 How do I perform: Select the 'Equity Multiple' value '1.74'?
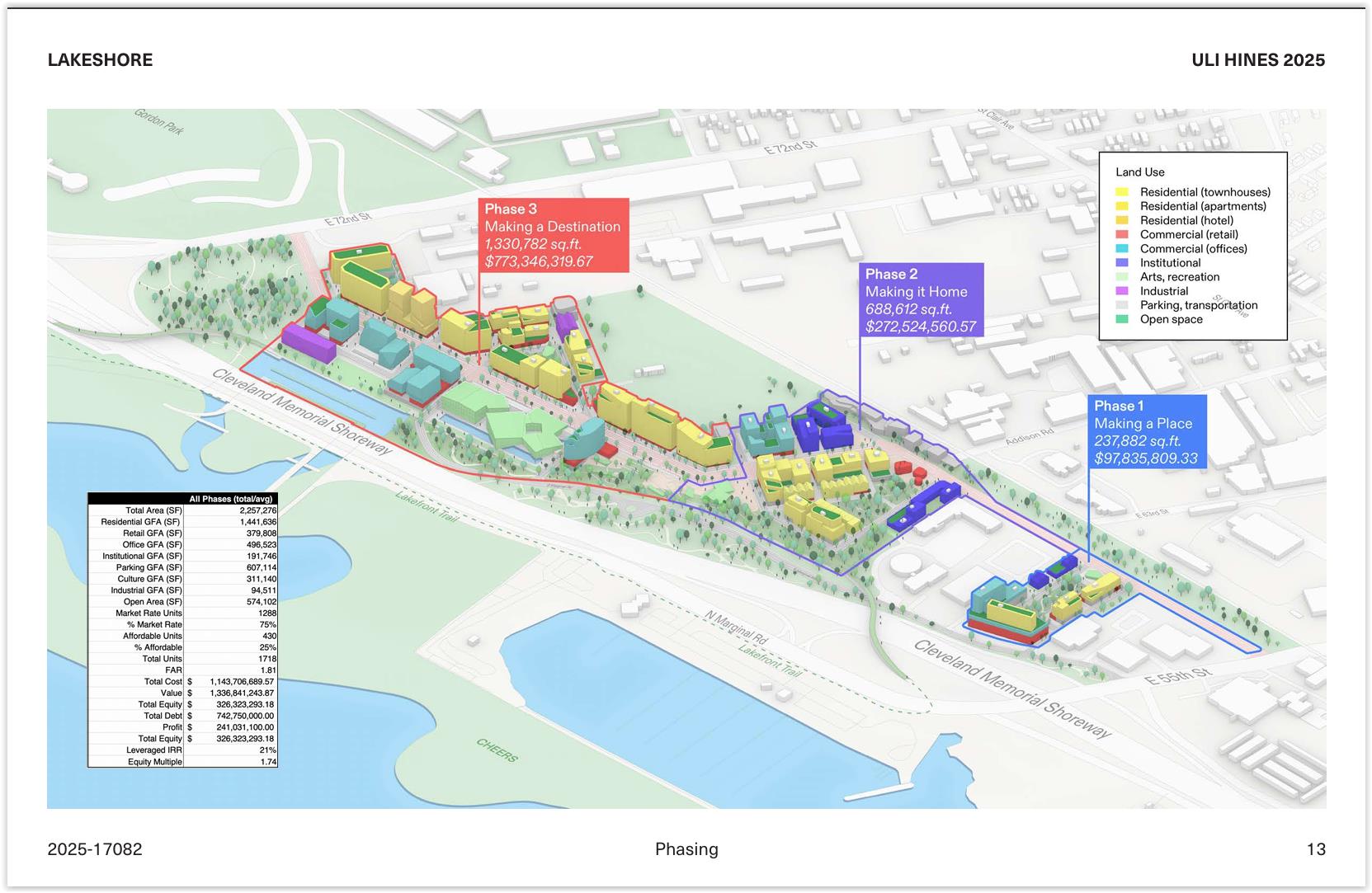[x=268, y=762]
